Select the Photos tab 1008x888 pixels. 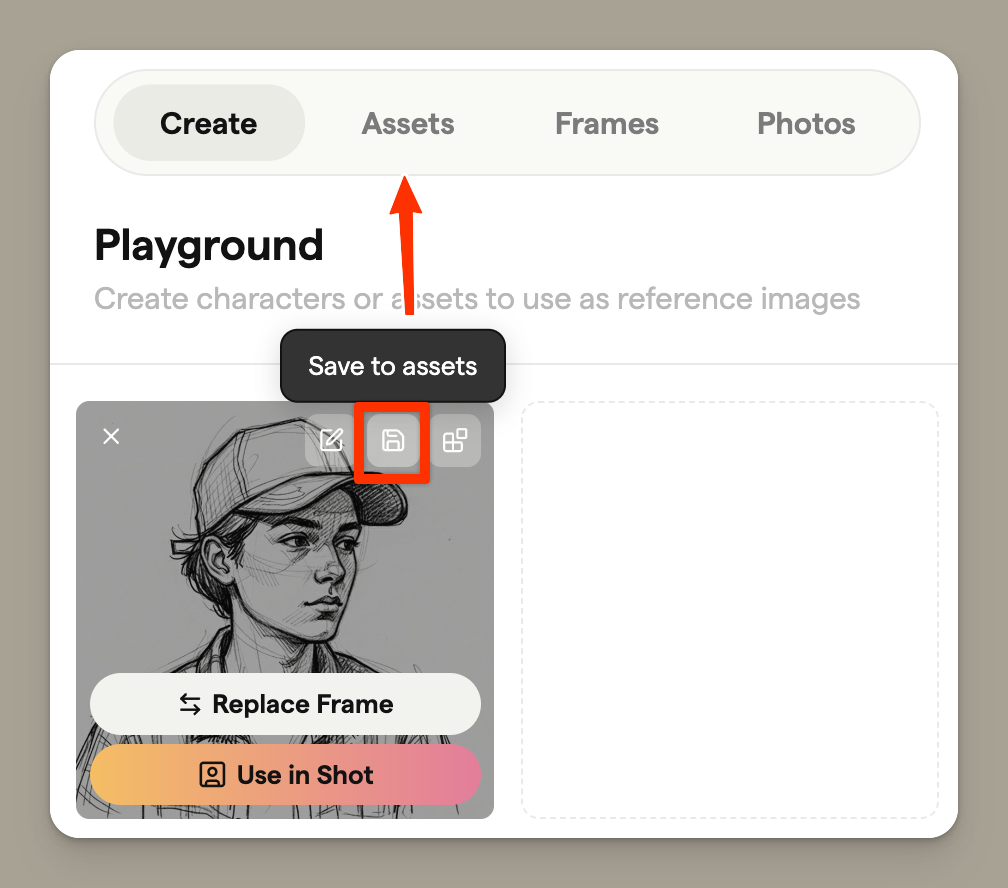pos(806,123)
